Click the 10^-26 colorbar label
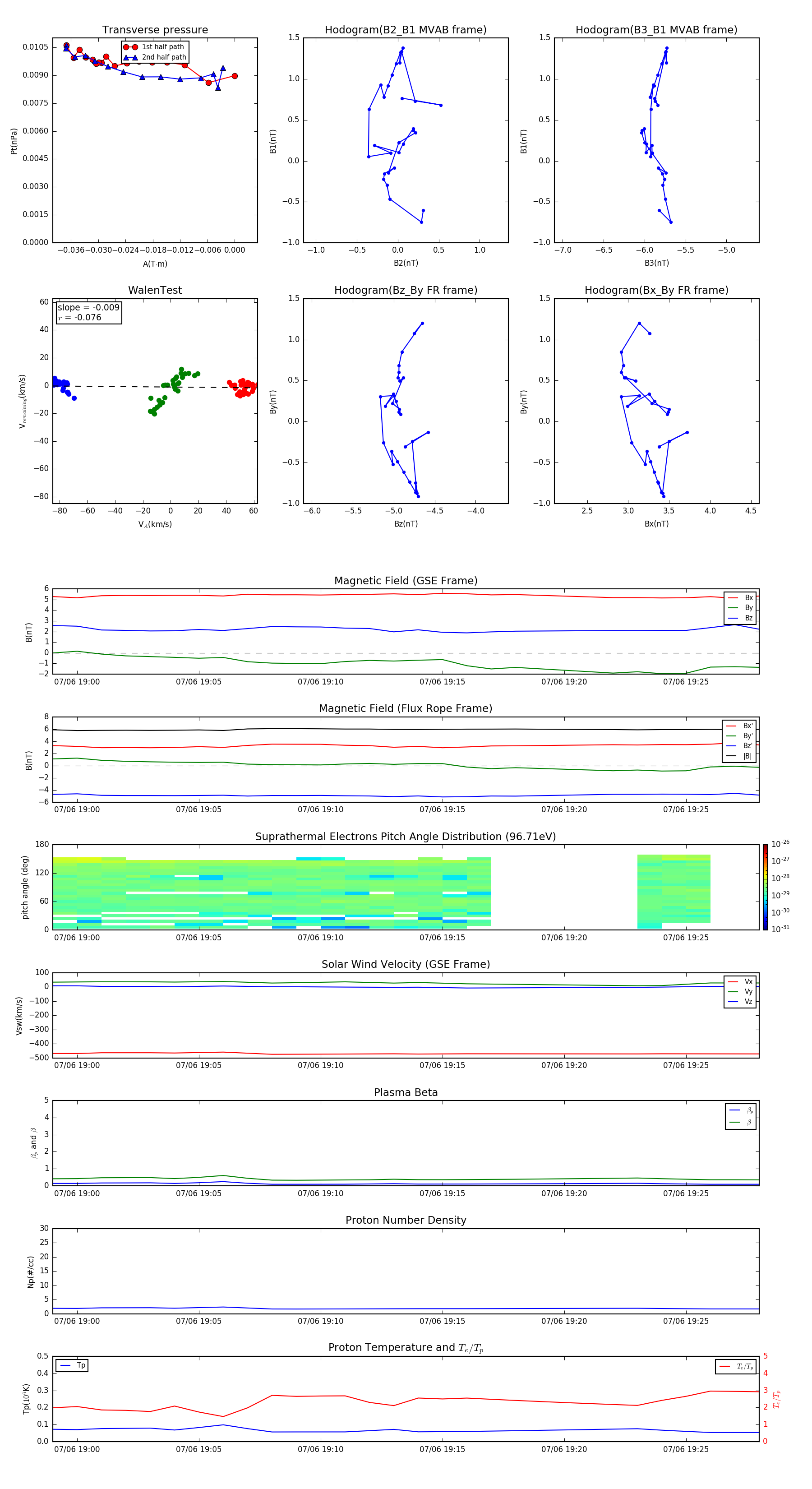Viewport: 812px width, 1489px height. pyautogui.click(x=780, y=844)
